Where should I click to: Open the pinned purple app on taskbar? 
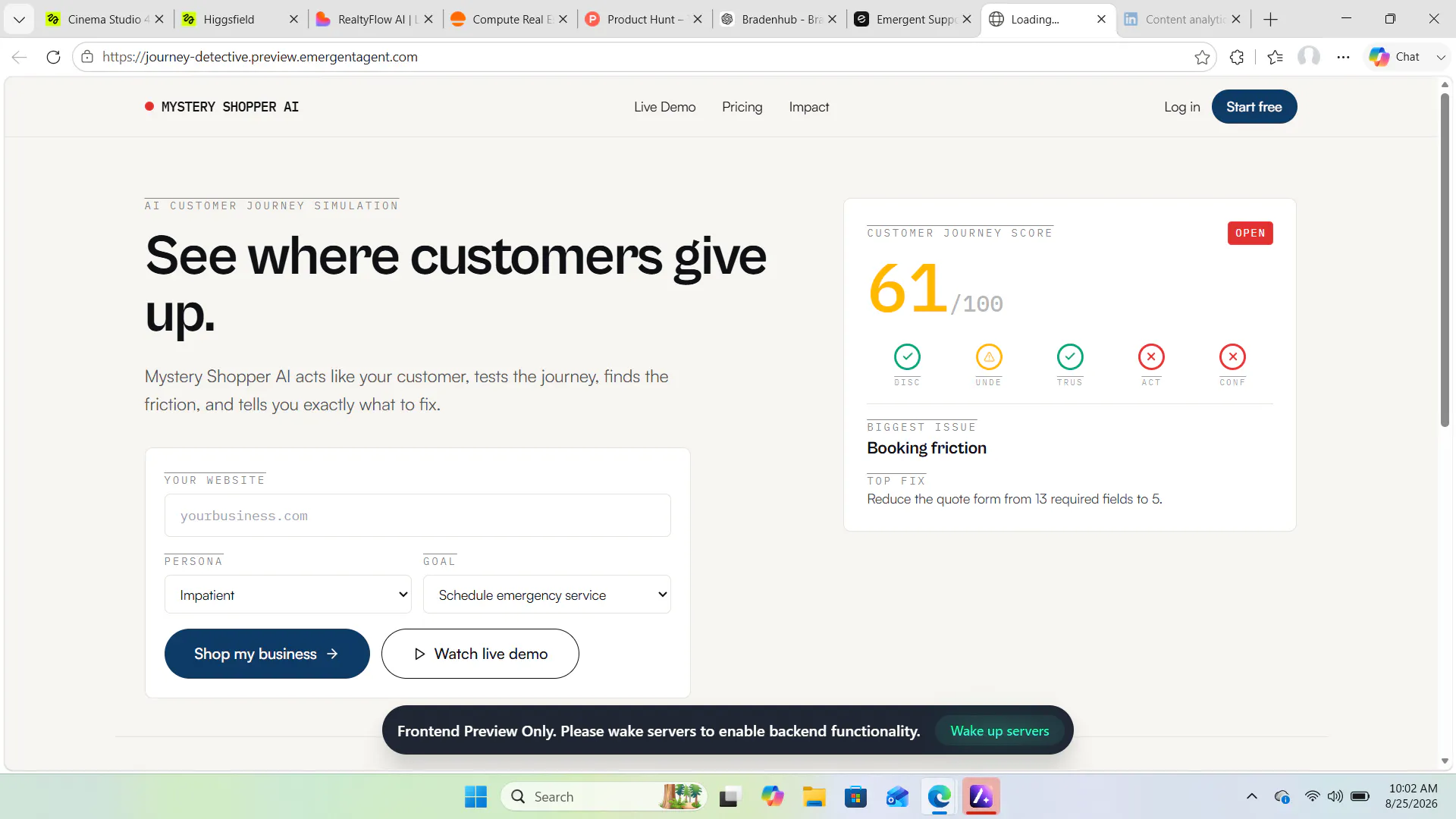click(x=981, y=797)
